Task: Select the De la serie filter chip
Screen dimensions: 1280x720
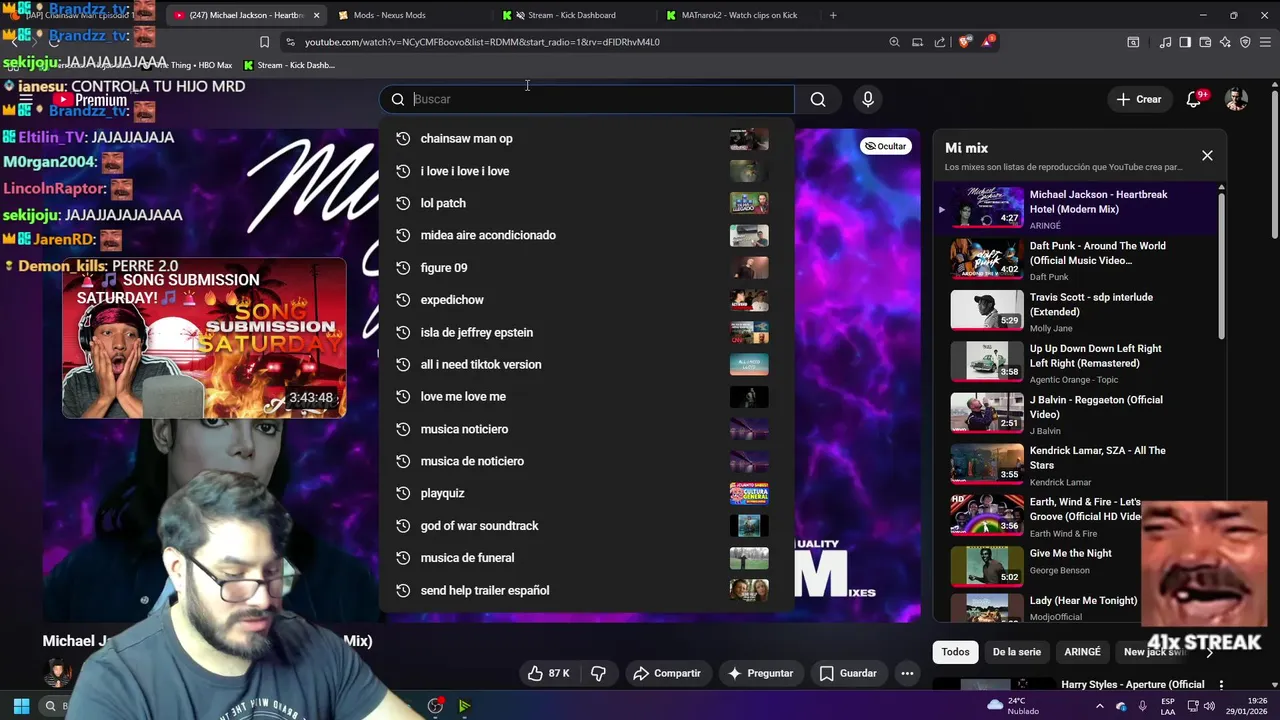Action: (x=1016, y=652)
